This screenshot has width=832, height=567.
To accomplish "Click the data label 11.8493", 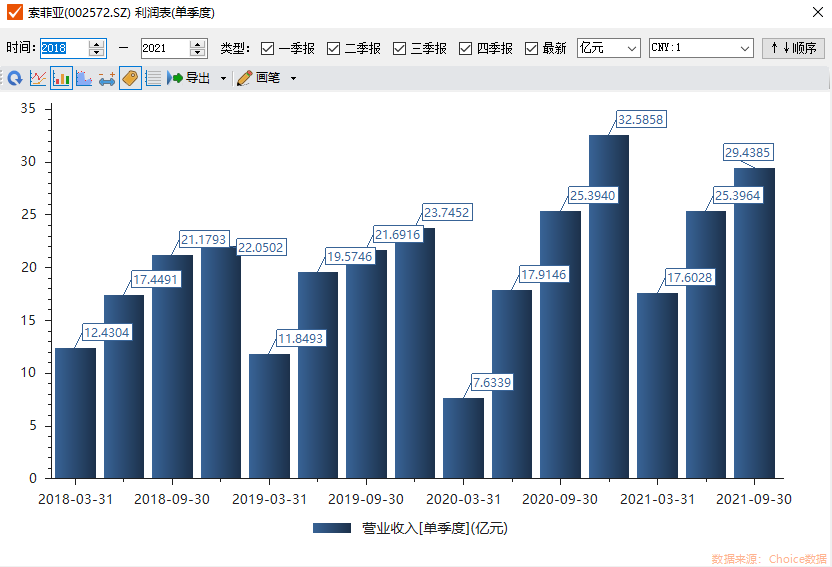I will (x=300, y=338).
